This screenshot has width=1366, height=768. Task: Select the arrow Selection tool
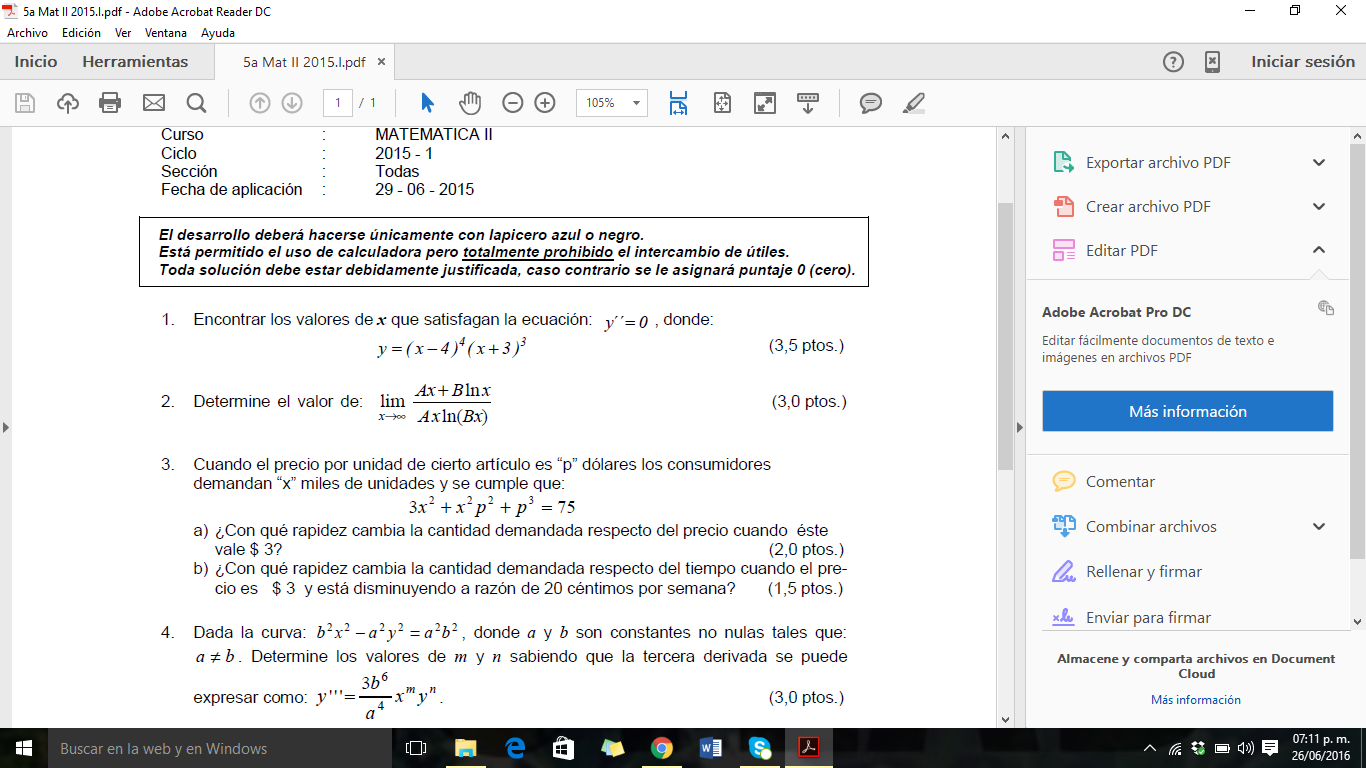pyautogui.click(x=428, y=103)
